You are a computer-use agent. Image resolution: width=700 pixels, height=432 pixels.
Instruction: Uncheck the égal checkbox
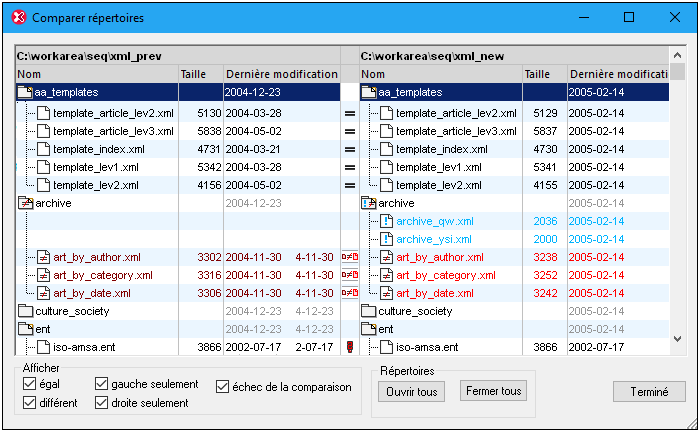tap(29, 384)
